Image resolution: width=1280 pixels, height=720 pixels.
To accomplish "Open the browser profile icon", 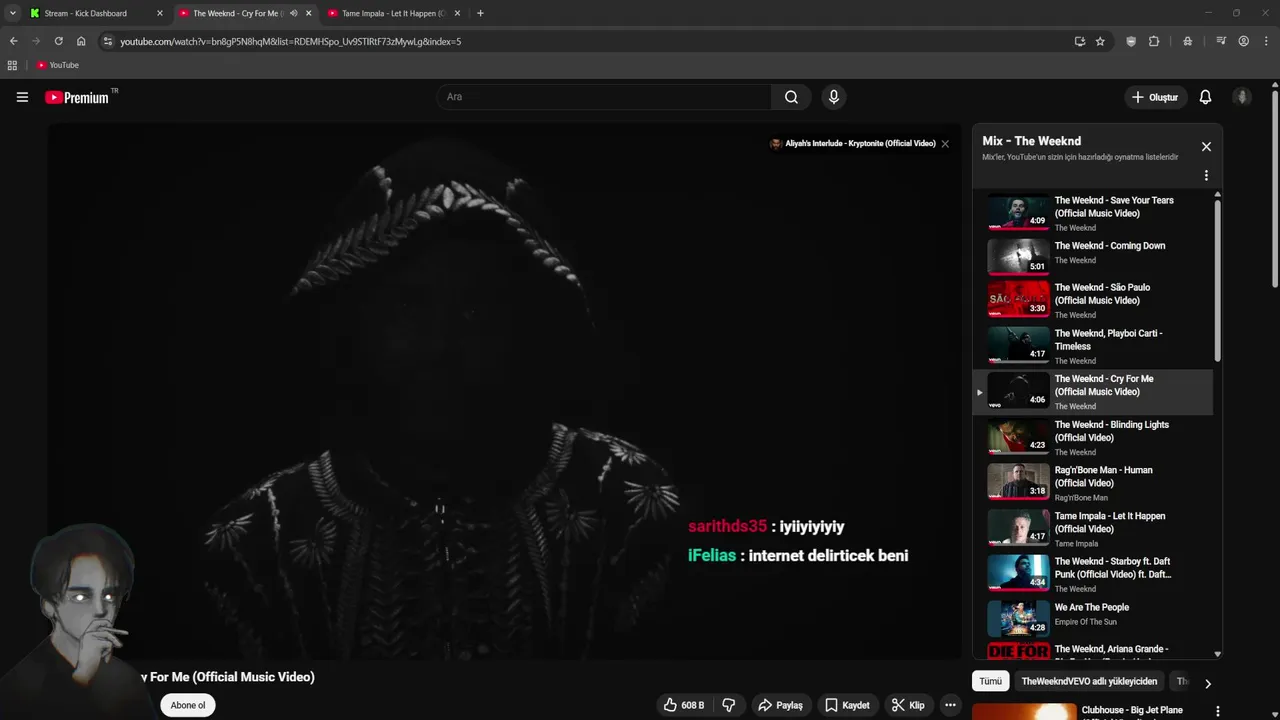I will 1244,41.
